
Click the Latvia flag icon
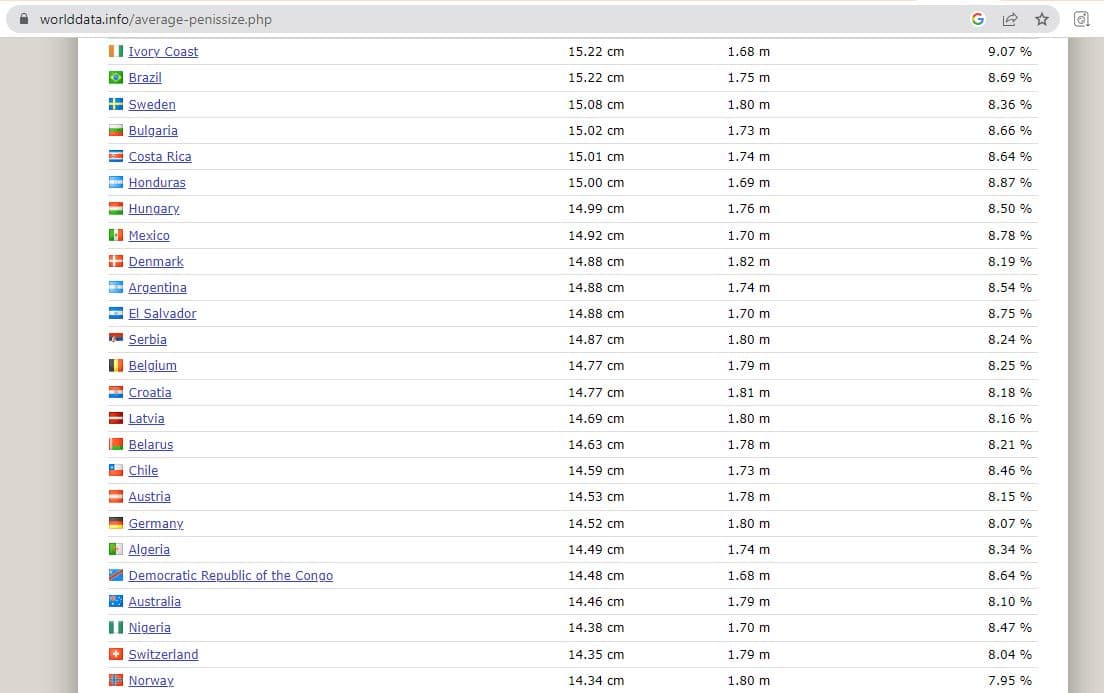116,418
